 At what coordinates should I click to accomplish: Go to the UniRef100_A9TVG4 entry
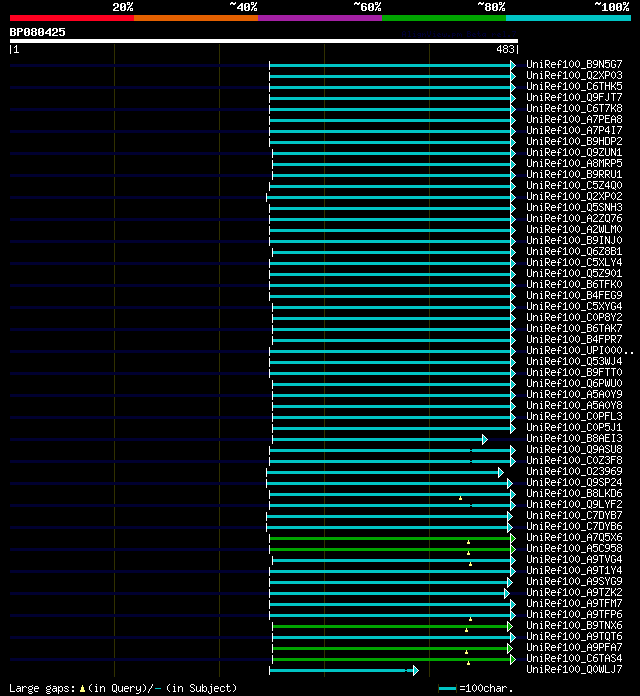[574, 559]
